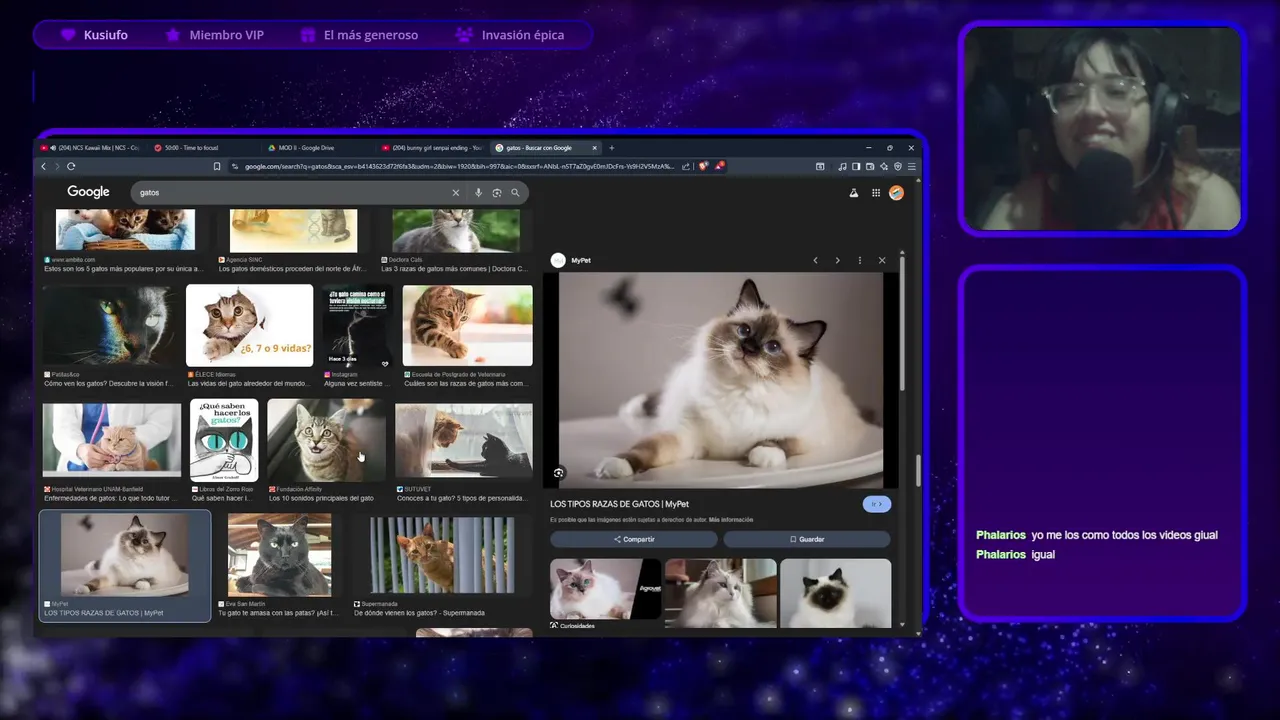Image resolution: width=1280 pixels, height=720 pixels.
Task: Open the Supermanada orange cat thumbnail
Action: (x=442, y=555)
